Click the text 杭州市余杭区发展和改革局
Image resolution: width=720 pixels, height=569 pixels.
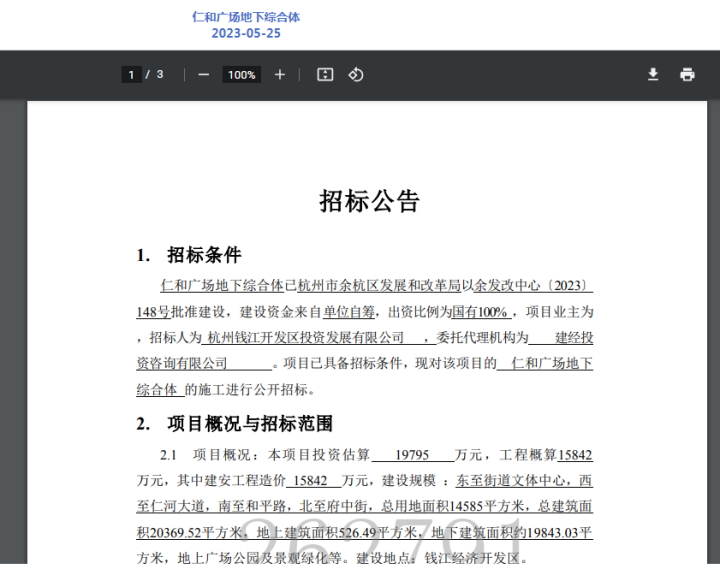click(x=379, y=286)
